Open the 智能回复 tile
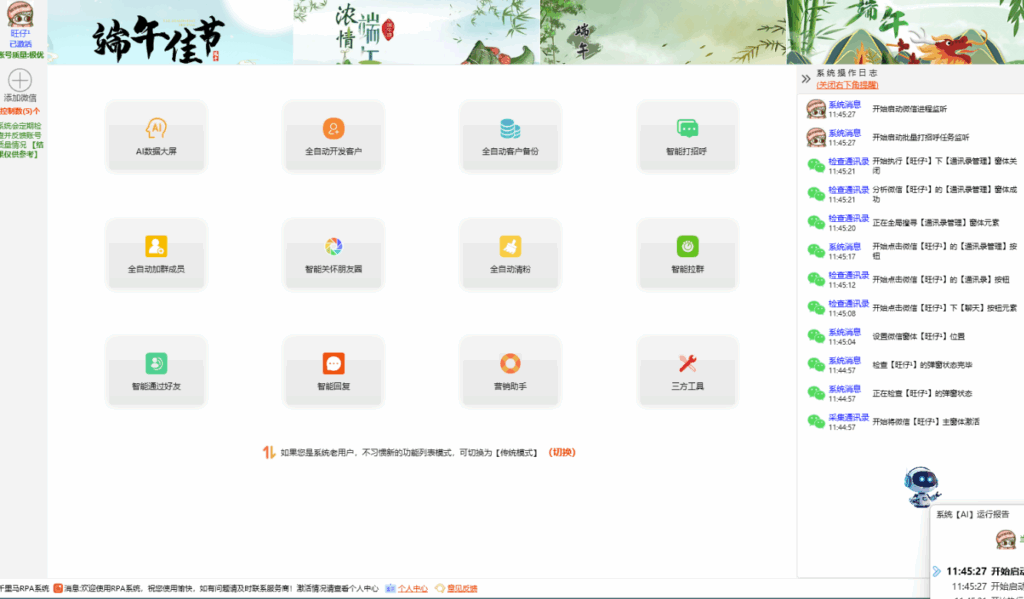The height and width of the screenshot is (599, 1024). (333, 372)
